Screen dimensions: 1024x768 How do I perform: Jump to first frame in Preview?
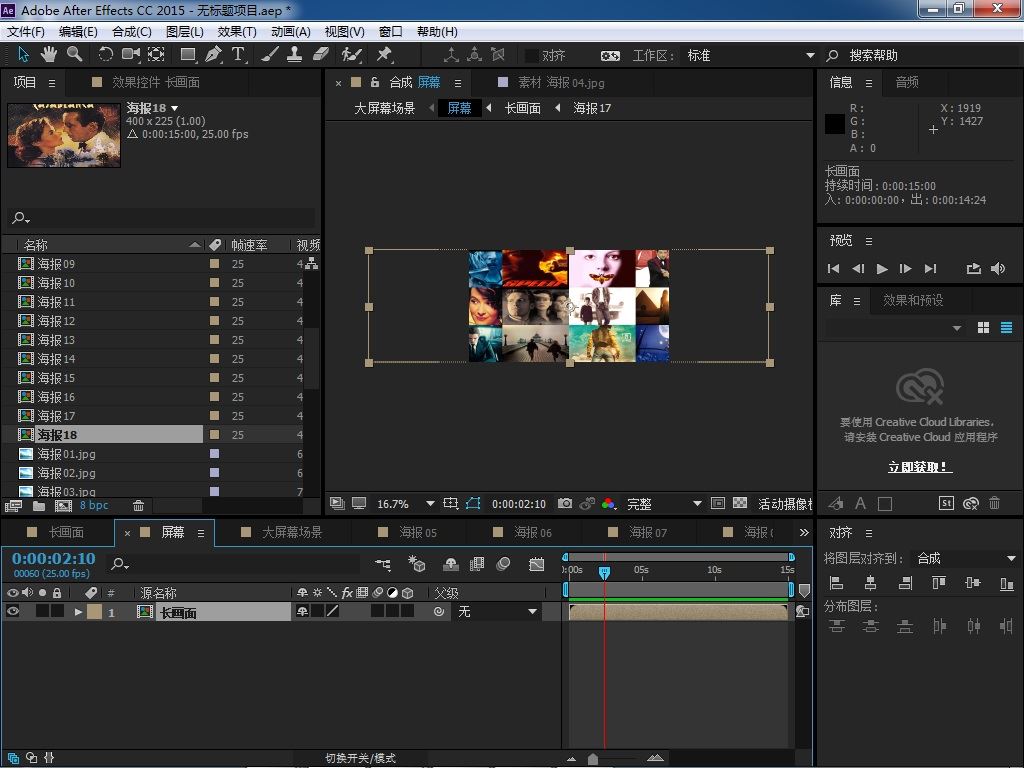click(x=833, y=268)
